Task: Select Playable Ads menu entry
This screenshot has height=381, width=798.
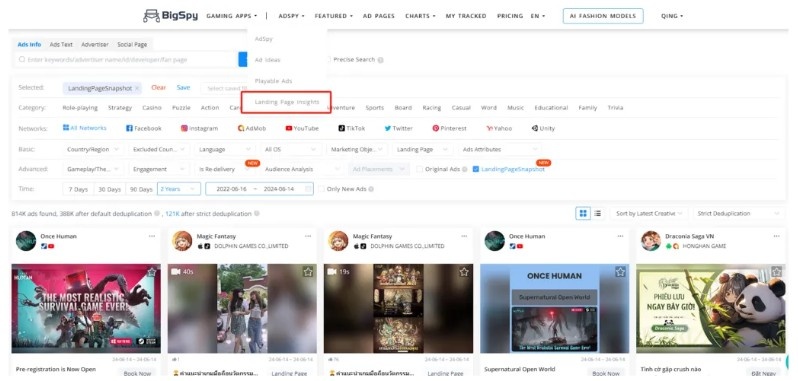Action: tap(273, 81)
